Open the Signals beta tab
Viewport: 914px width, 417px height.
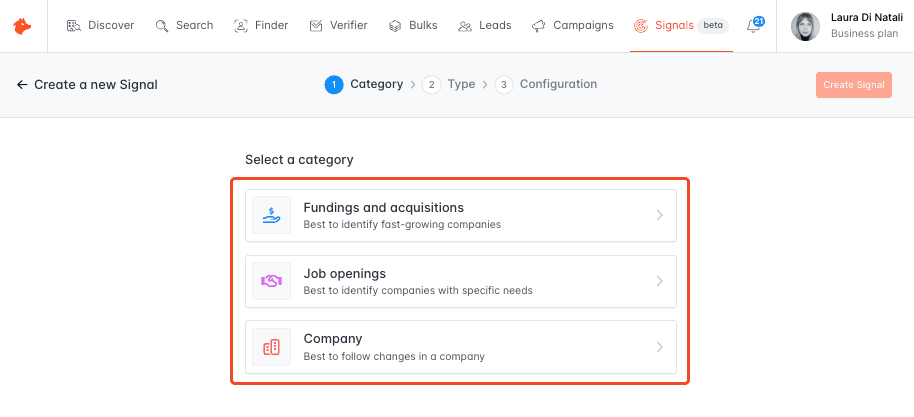point(681,26)
